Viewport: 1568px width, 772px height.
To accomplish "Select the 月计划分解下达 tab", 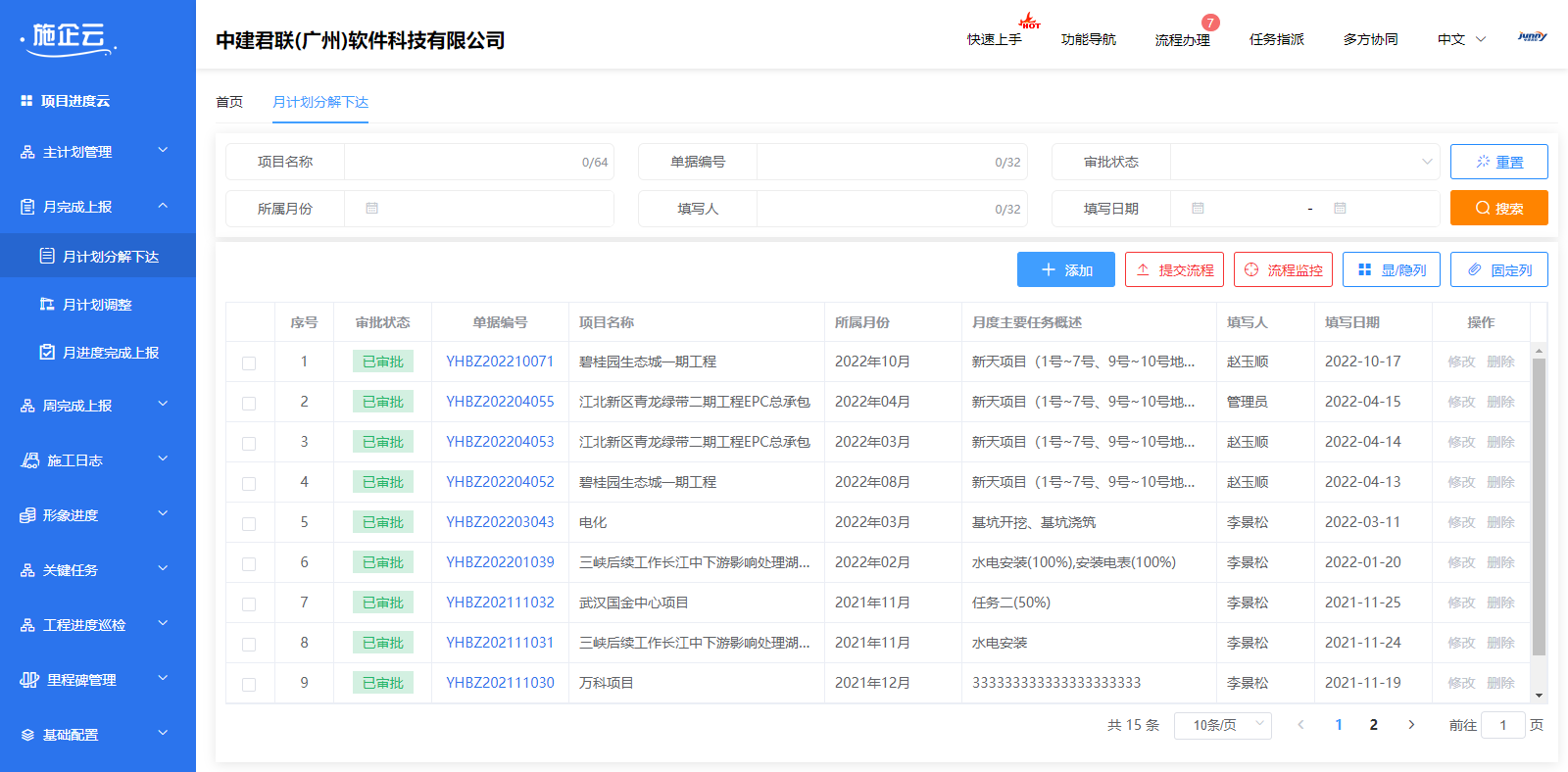I will [320, 102].
